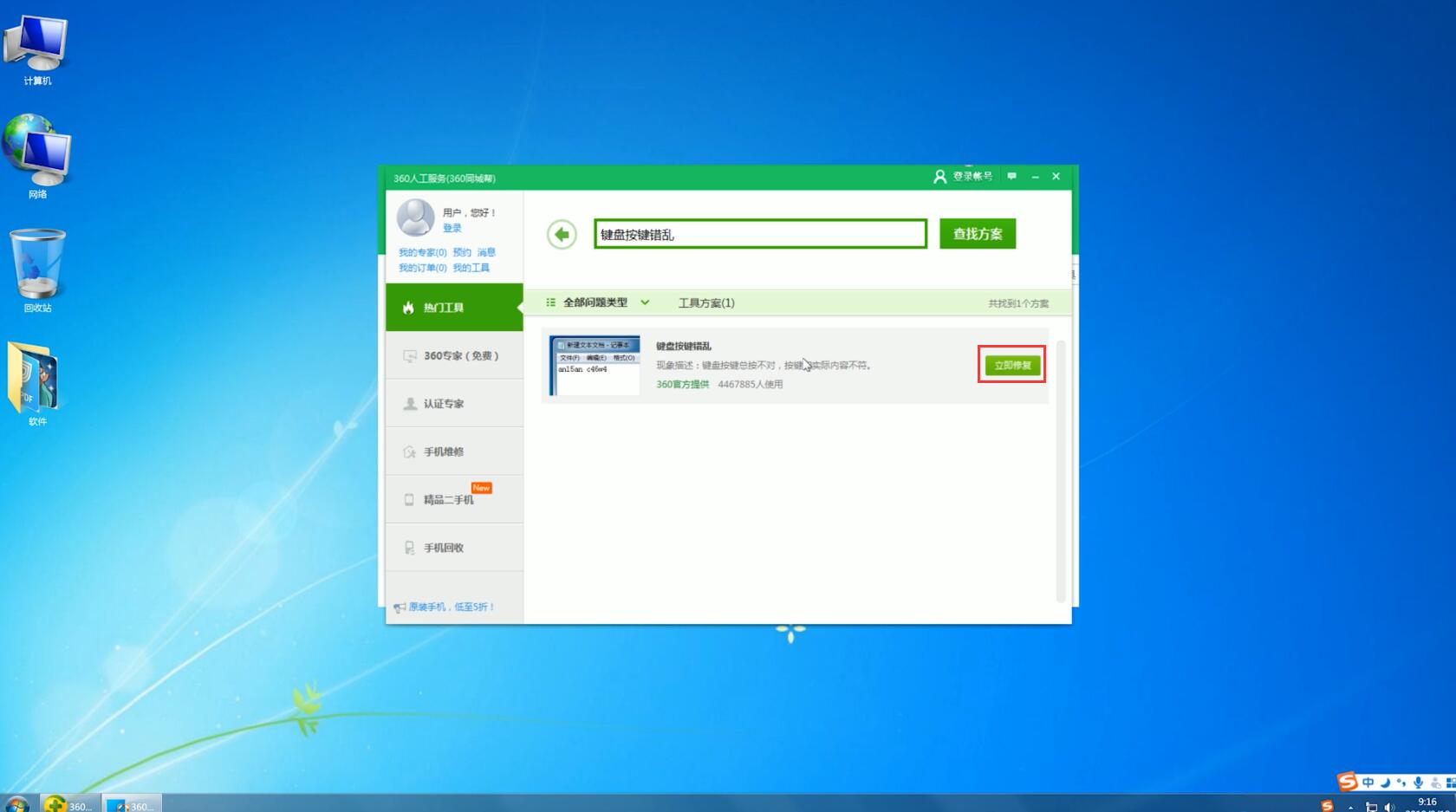Screen dimensions: 1456x812
Task: Click the repair icon next to 手机维修
Action: coord(410,451)
